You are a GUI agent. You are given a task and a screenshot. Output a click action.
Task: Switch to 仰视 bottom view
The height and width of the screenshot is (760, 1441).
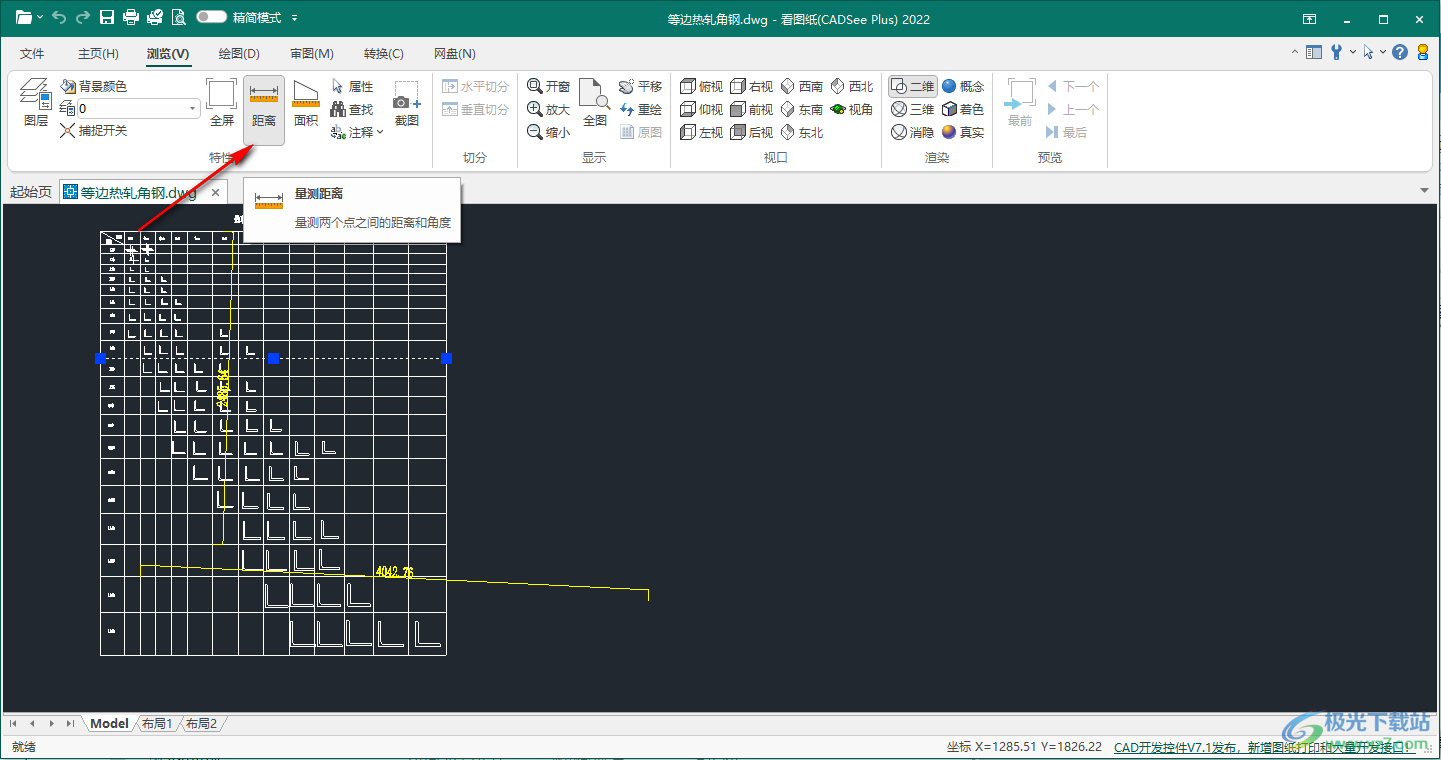click(x=701, y=110)
